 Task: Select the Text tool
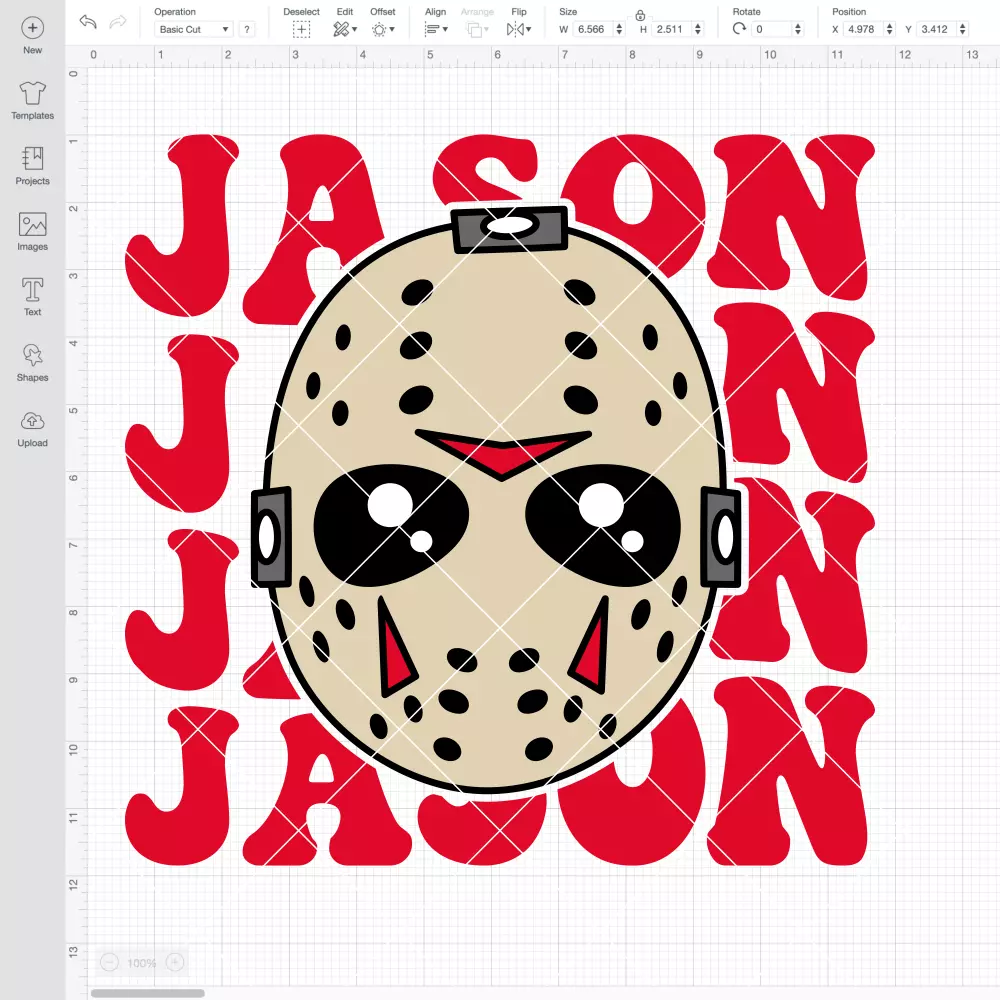tap(33, 297)
